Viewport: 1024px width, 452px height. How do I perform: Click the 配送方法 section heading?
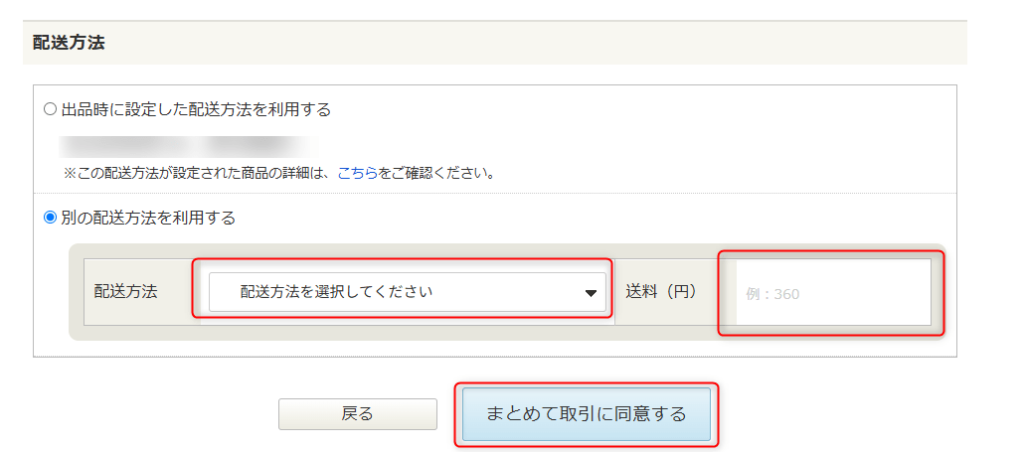[69, 43]
